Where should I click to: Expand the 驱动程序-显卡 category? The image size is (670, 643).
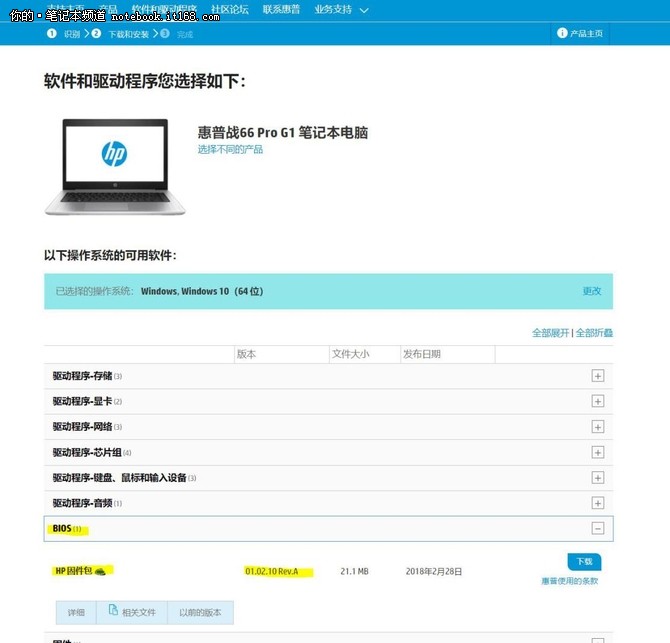click(x=597, y=401)
